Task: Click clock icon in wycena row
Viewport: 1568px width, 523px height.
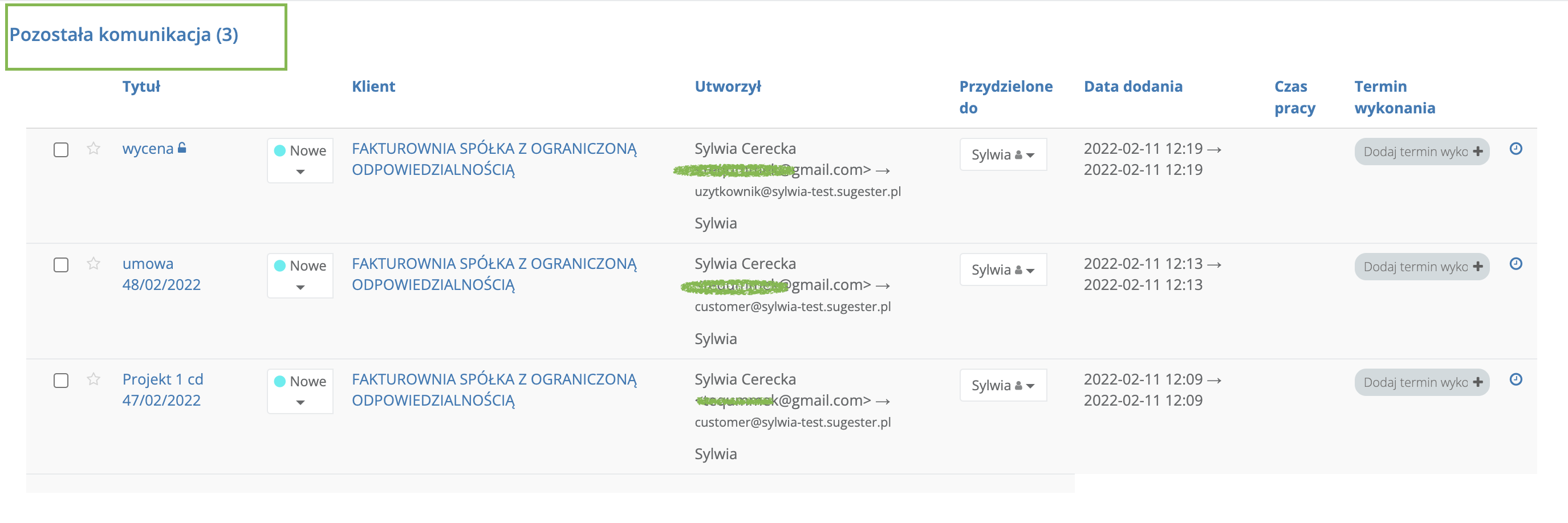Action: pos(1516,148)
